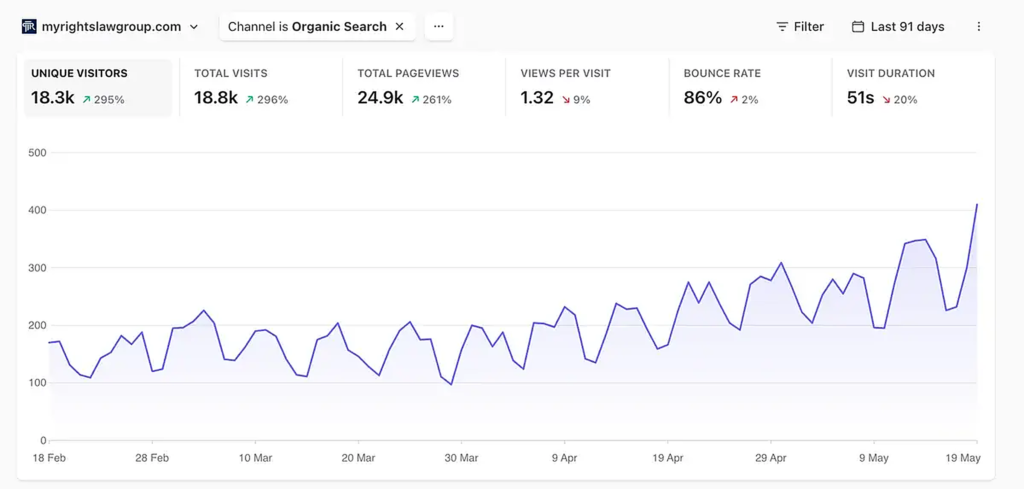
Task: Show the Views Per Visit graph
Action: 587,87
